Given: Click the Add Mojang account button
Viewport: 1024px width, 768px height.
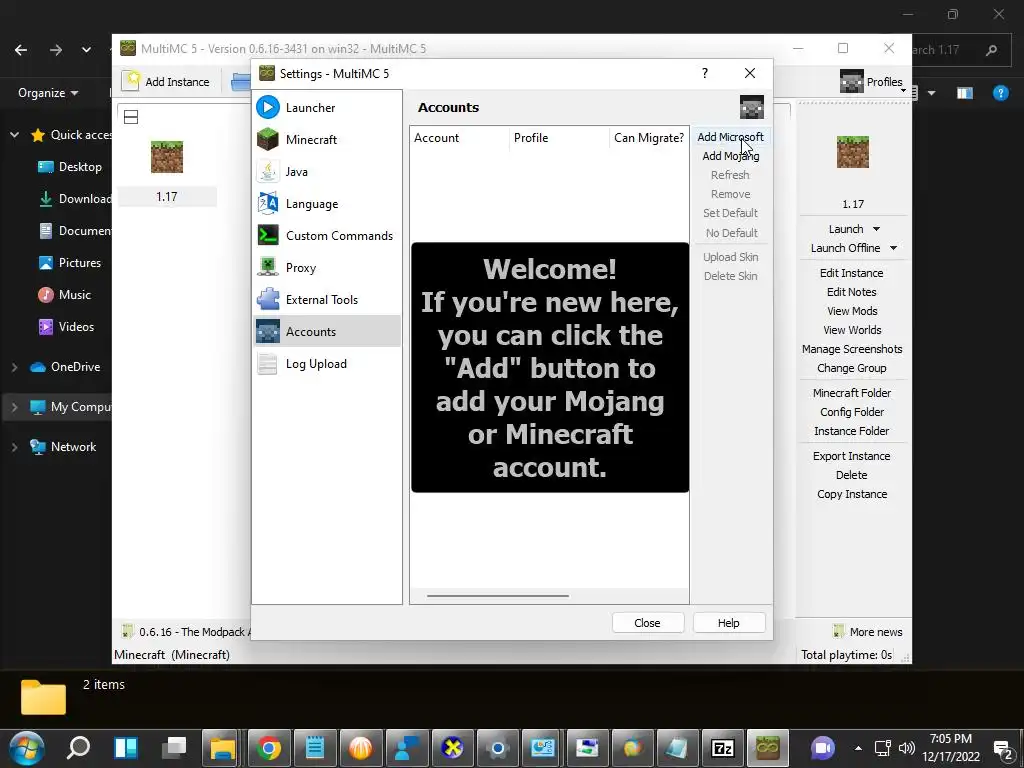Looking at the screenshot, I should click(x=730, y=156).
